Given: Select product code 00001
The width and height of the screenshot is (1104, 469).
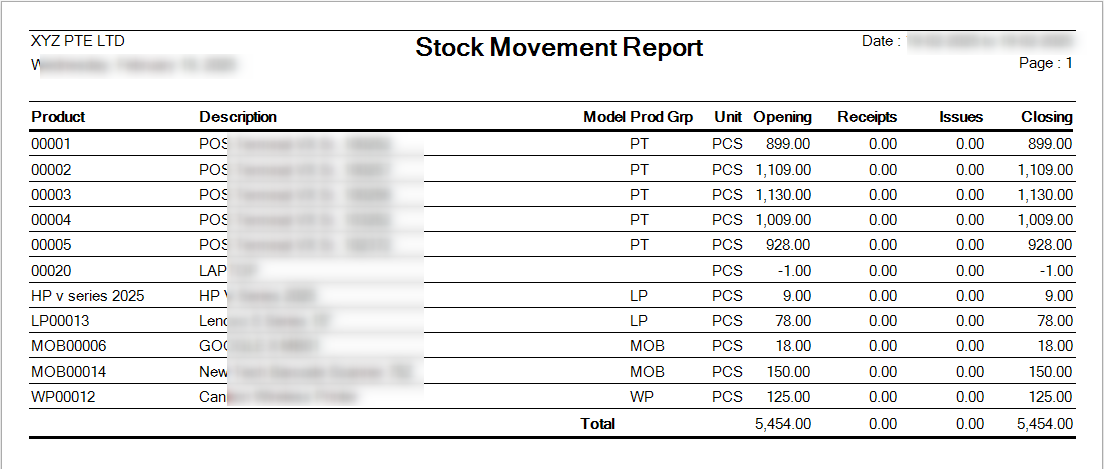Looking at the screenshot, I should [51, 144].
